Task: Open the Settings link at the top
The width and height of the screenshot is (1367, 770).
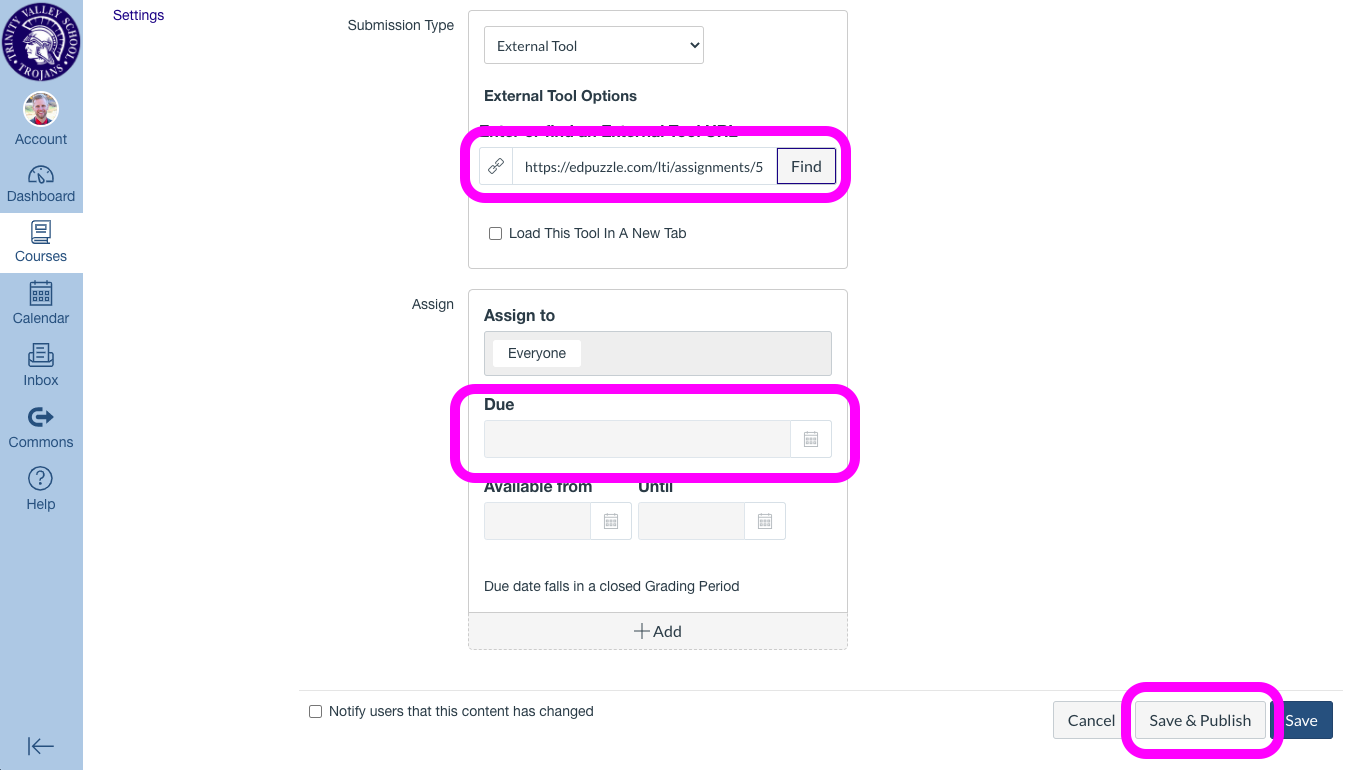Action: (138, 15)
